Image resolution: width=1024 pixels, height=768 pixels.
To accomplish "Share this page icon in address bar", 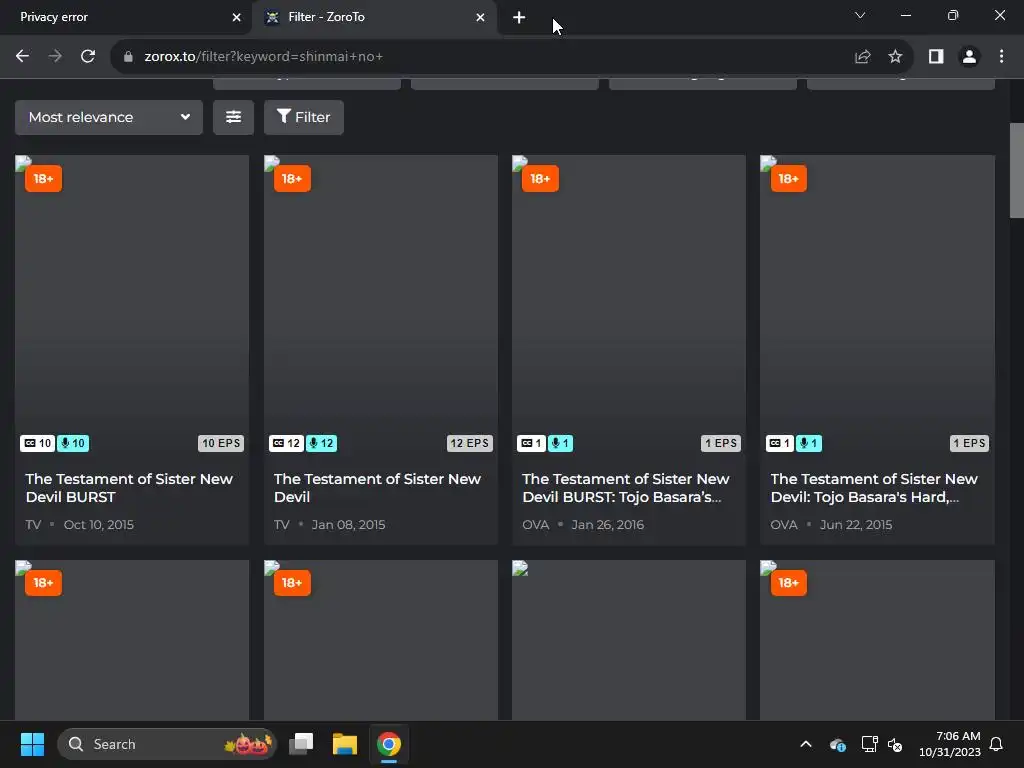I will click(x=863, y=57).
